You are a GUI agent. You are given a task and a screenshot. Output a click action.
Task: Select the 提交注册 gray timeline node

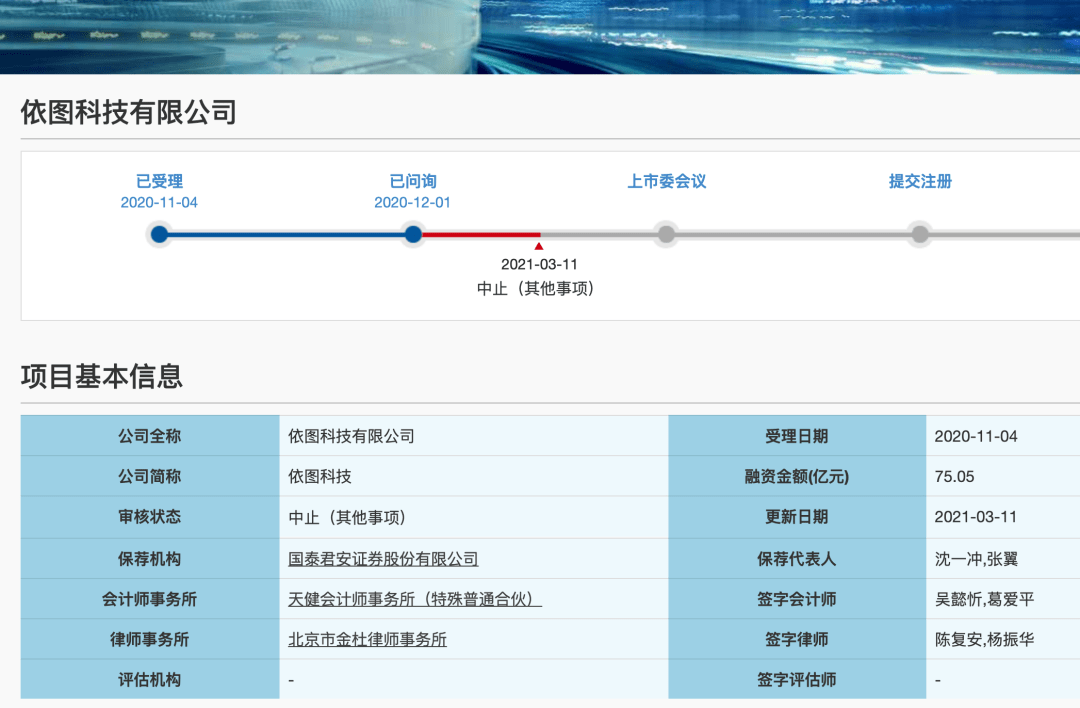(x=920, y=235)
